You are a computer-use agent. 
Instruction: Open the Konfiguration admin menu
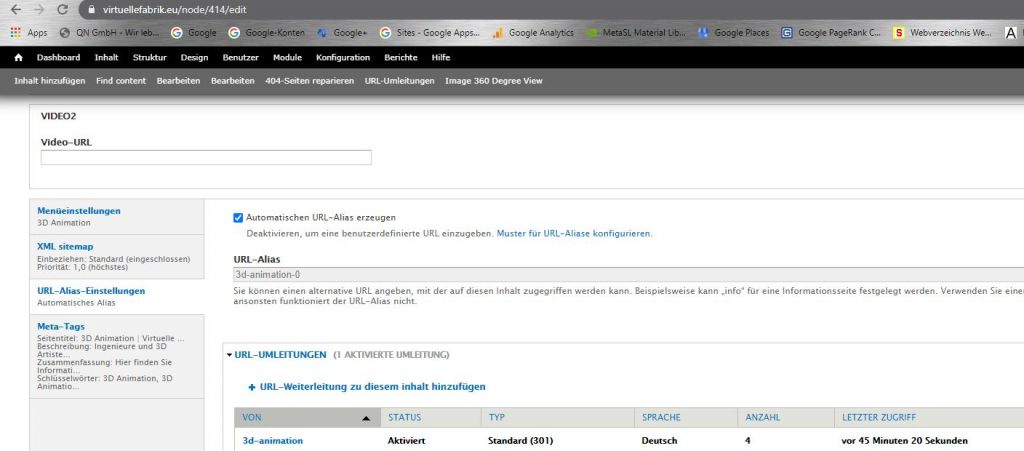click(343, 57)
